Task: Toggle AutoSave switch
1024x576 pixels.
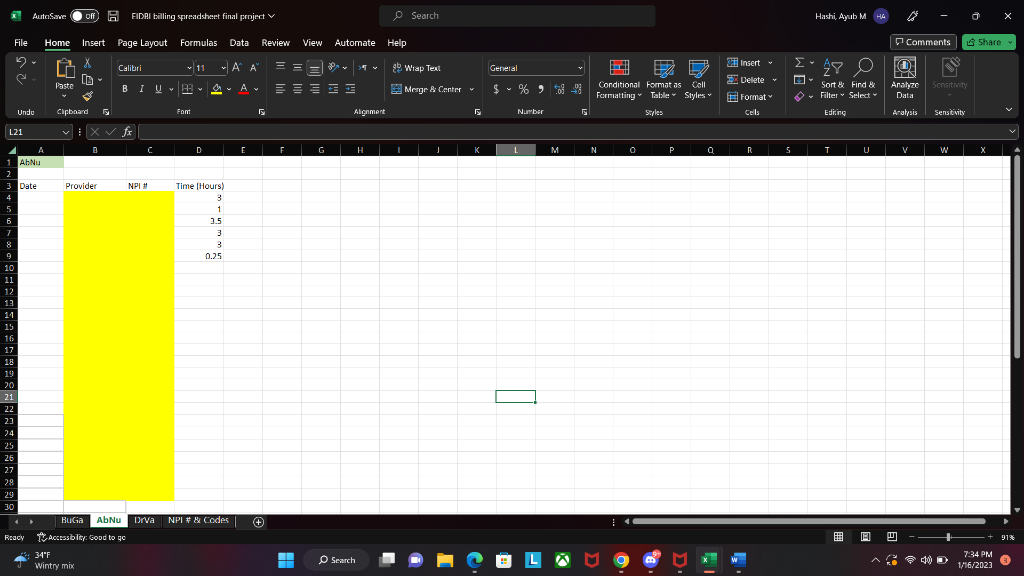Action: tap(85, 16)
